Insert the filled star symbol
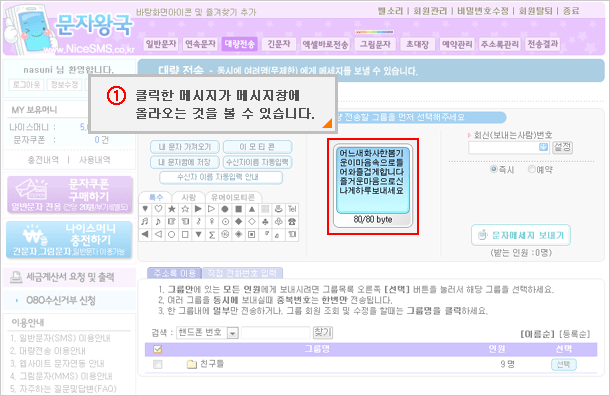This screenshot has width=610, height=396. pos(172,209)
